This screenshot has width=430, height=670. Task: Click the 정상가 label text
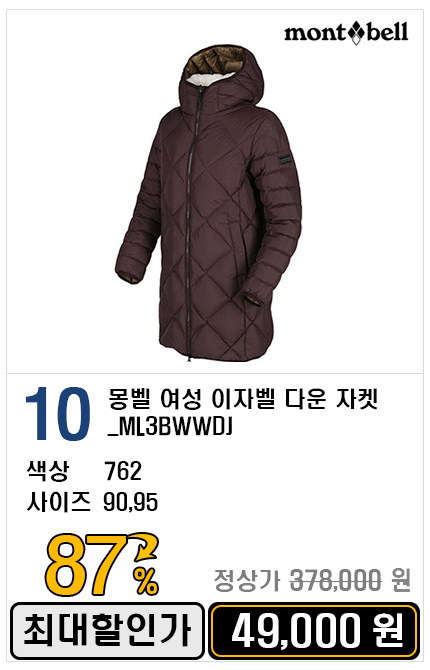(247, 581)
